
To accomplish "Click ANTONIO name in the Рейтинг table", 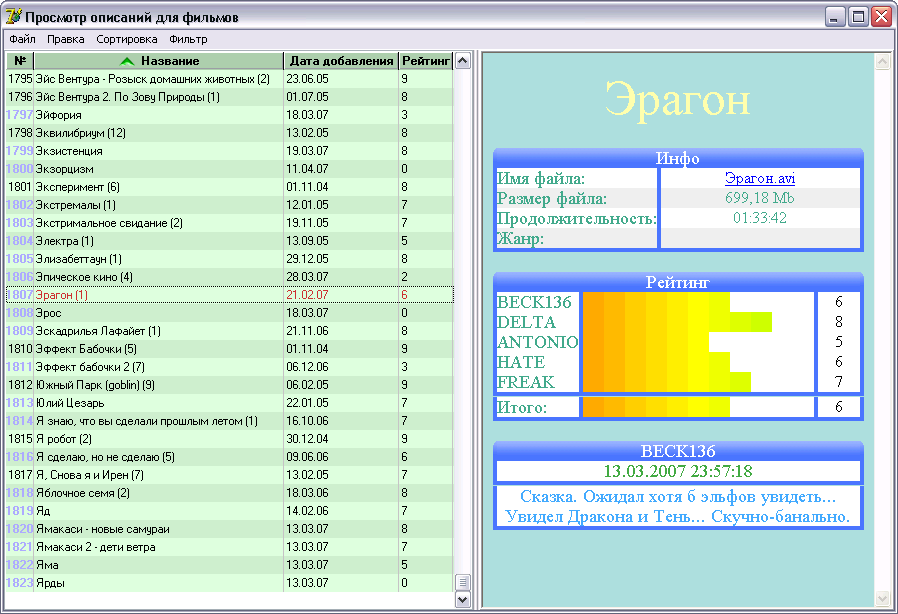I will click(x=537, y=342).
